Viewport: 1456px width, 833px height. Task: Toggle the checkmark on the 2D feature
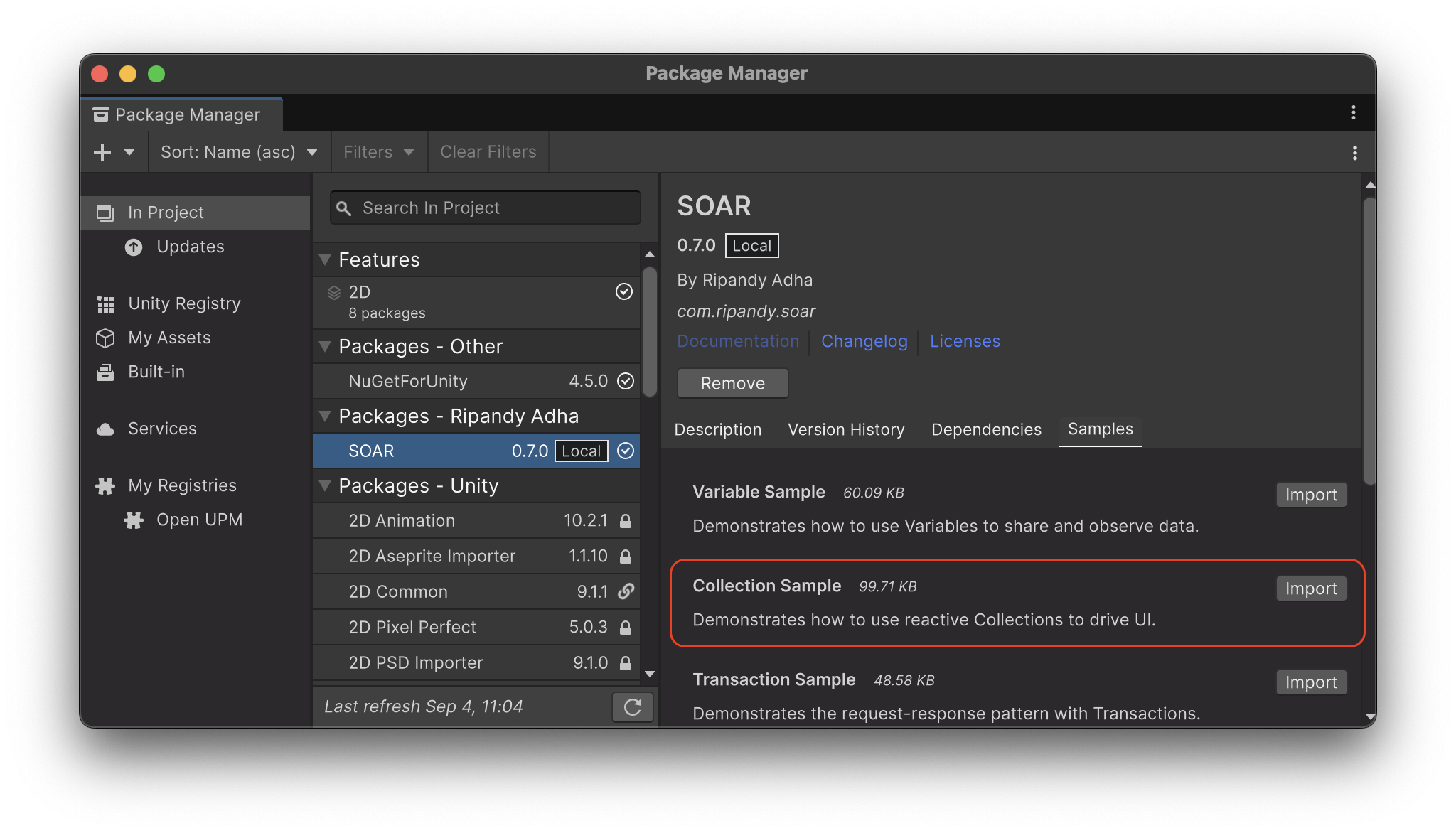(x=624, y=291)
